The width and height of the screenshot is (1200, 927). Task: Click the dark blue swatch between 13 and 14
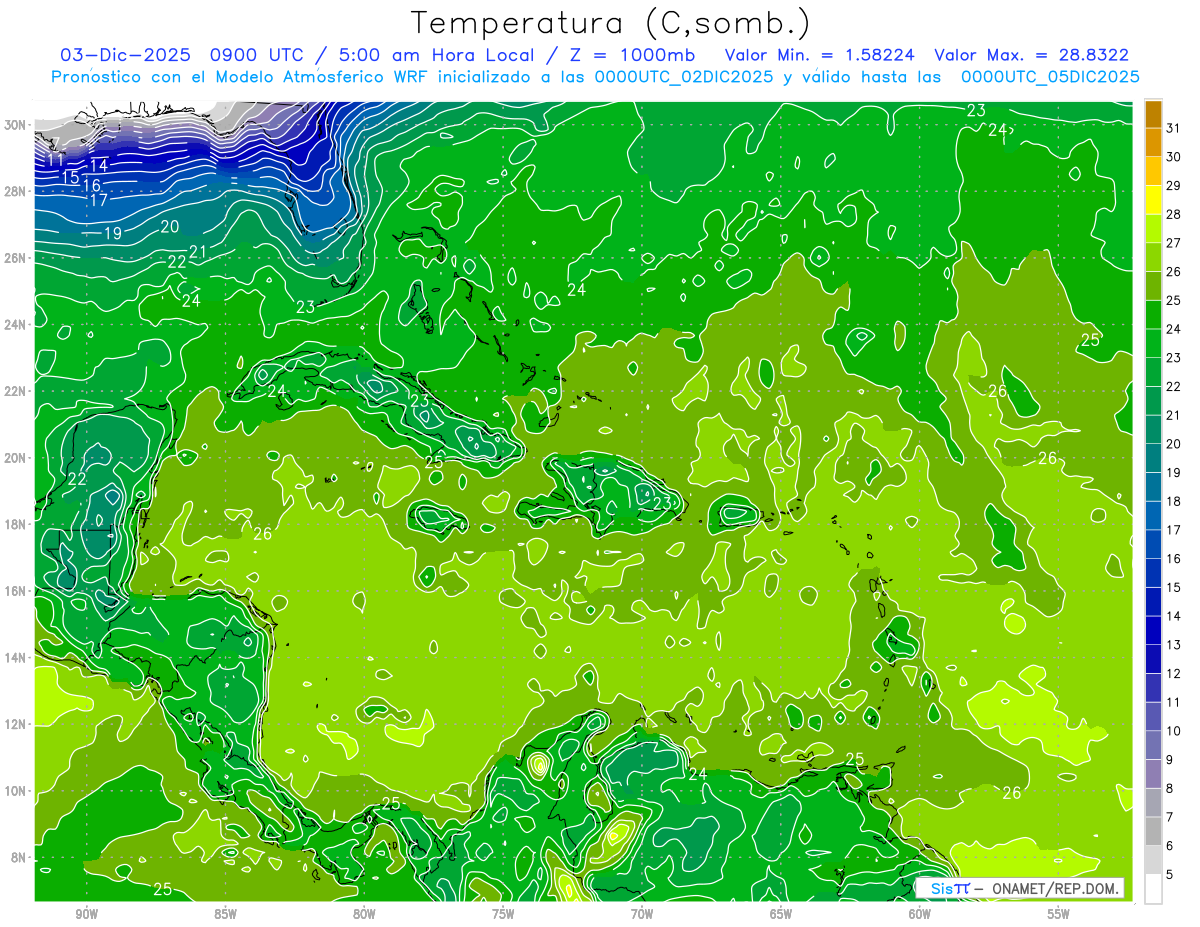[x=1154, y=631]
